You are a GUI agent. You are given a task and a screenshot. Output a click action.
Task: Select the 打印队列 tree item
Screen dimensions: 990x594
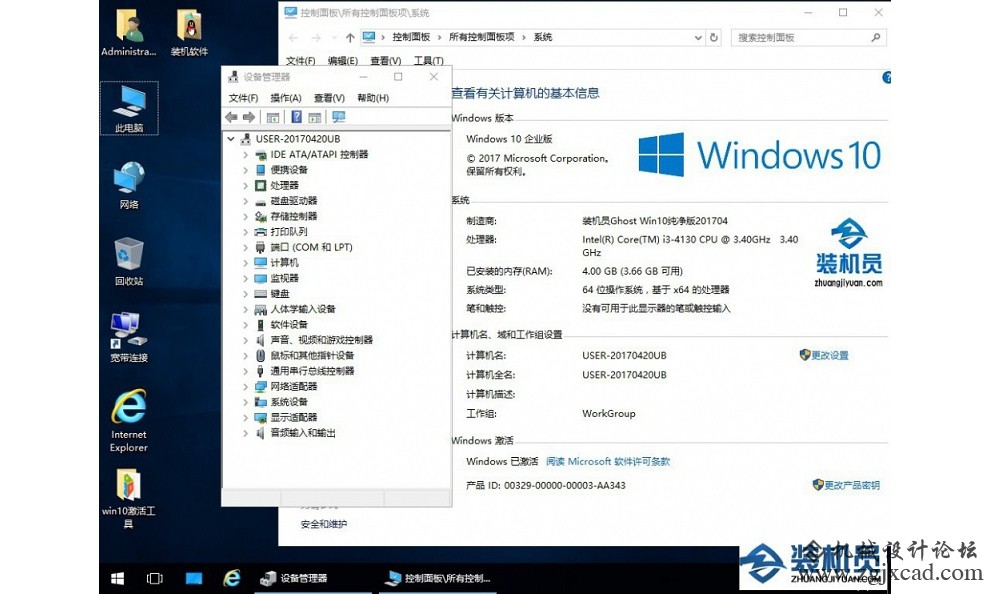click(x=281, y=232)
